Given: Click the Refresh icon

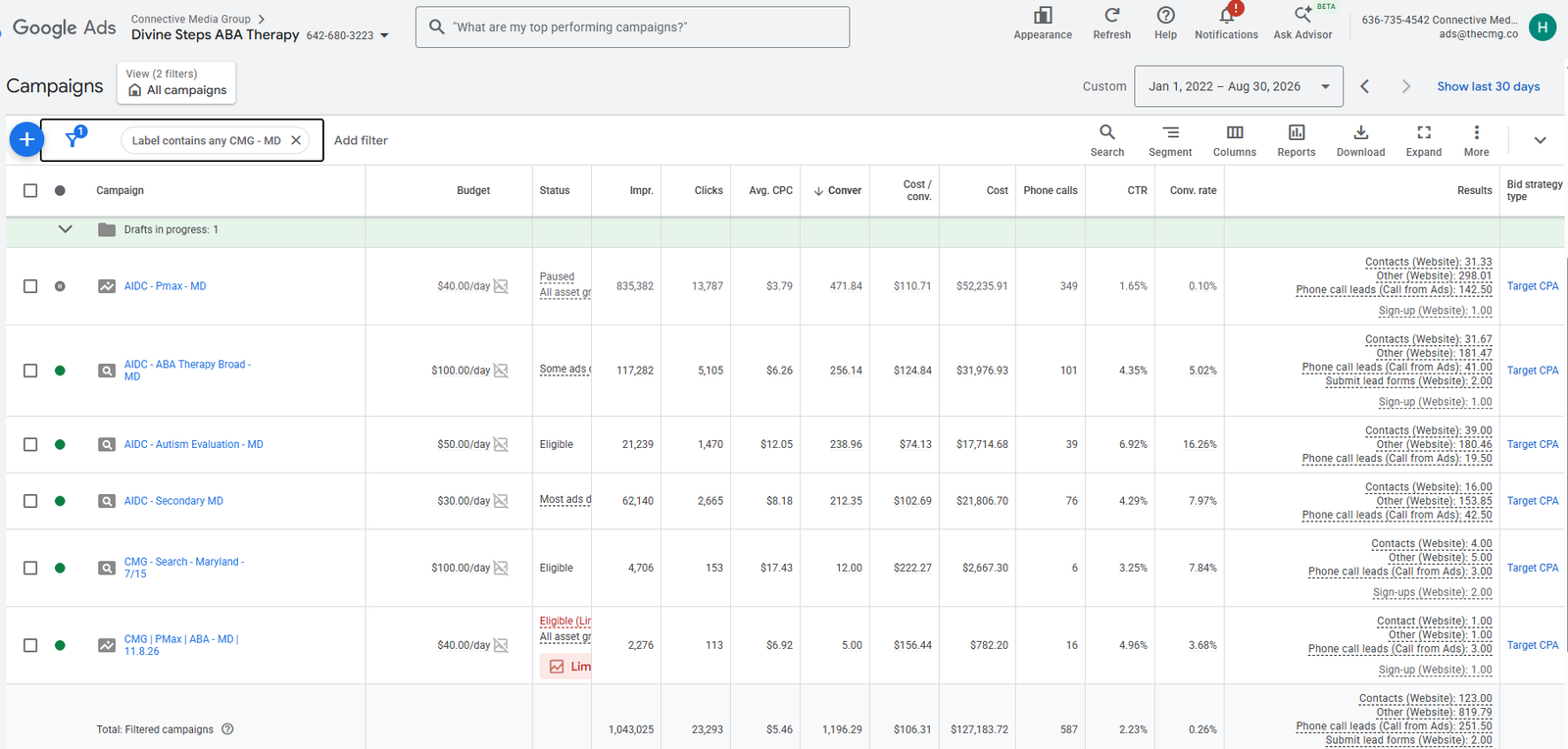Looking at the screenshot, I should click(x=1111, y=16).
